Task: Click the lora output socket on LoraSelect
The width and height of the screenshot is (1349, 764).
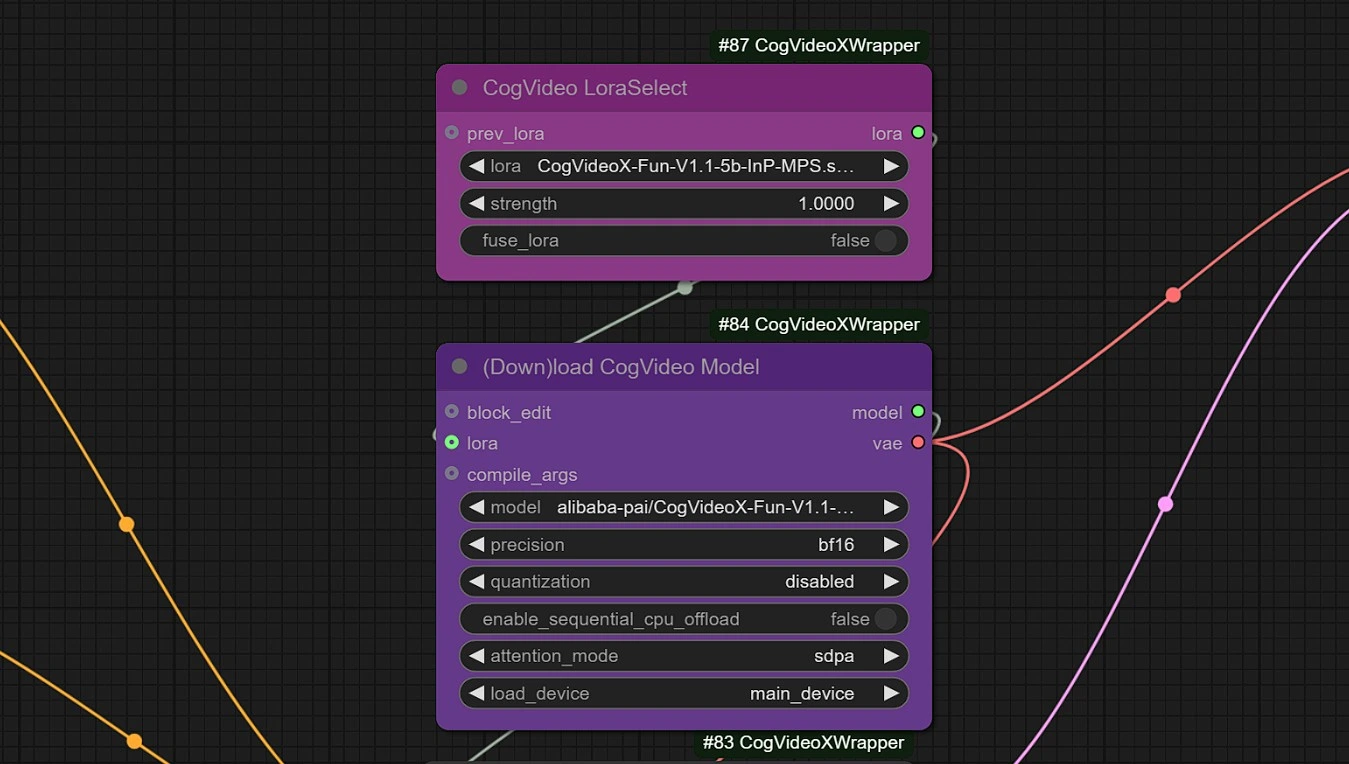Action: click(x=918, y=132)
